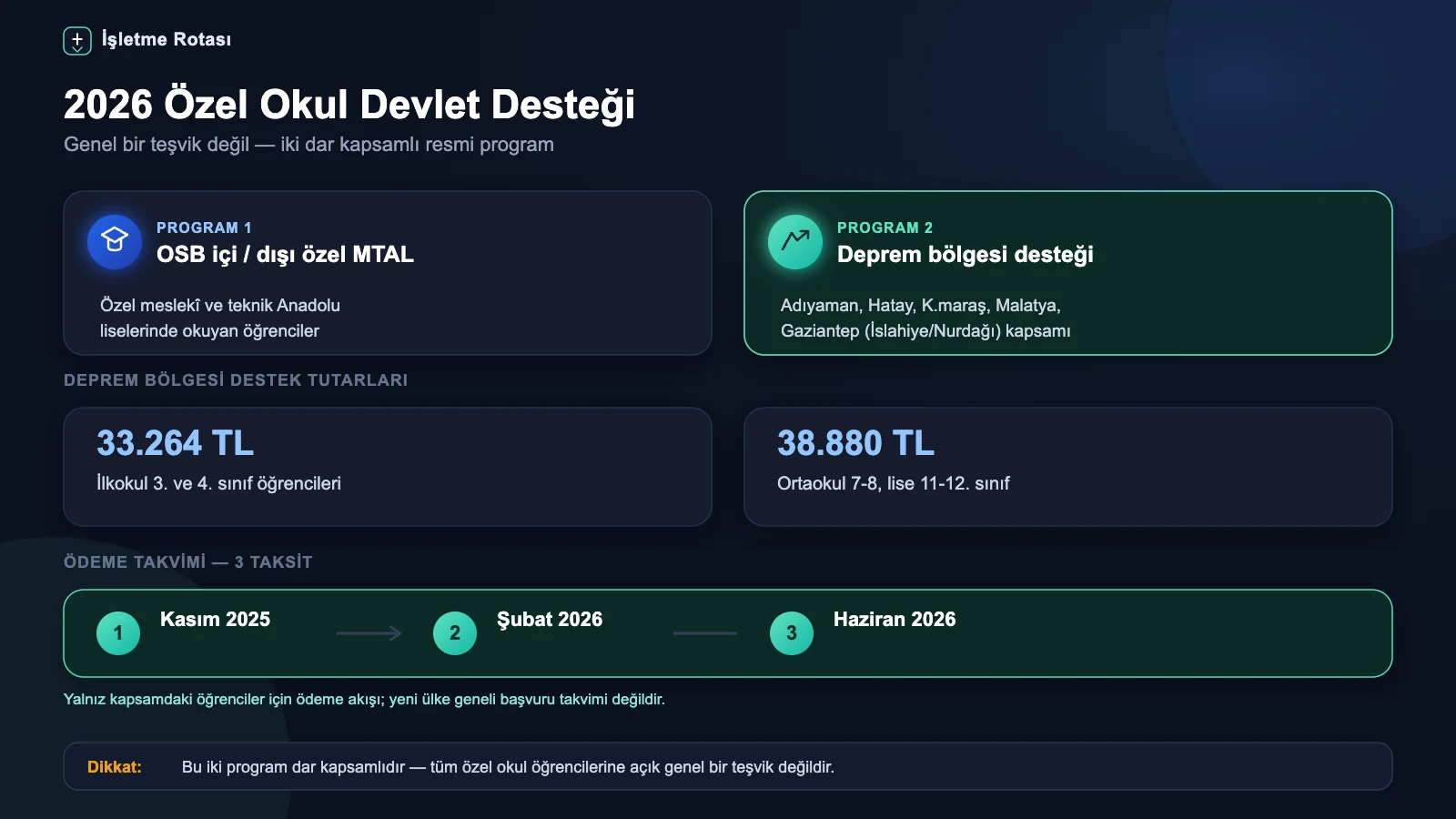Click text Bu iki program dar kapsamlıdır
This screenshot has width=1456, height=819.
click(293, 767)
